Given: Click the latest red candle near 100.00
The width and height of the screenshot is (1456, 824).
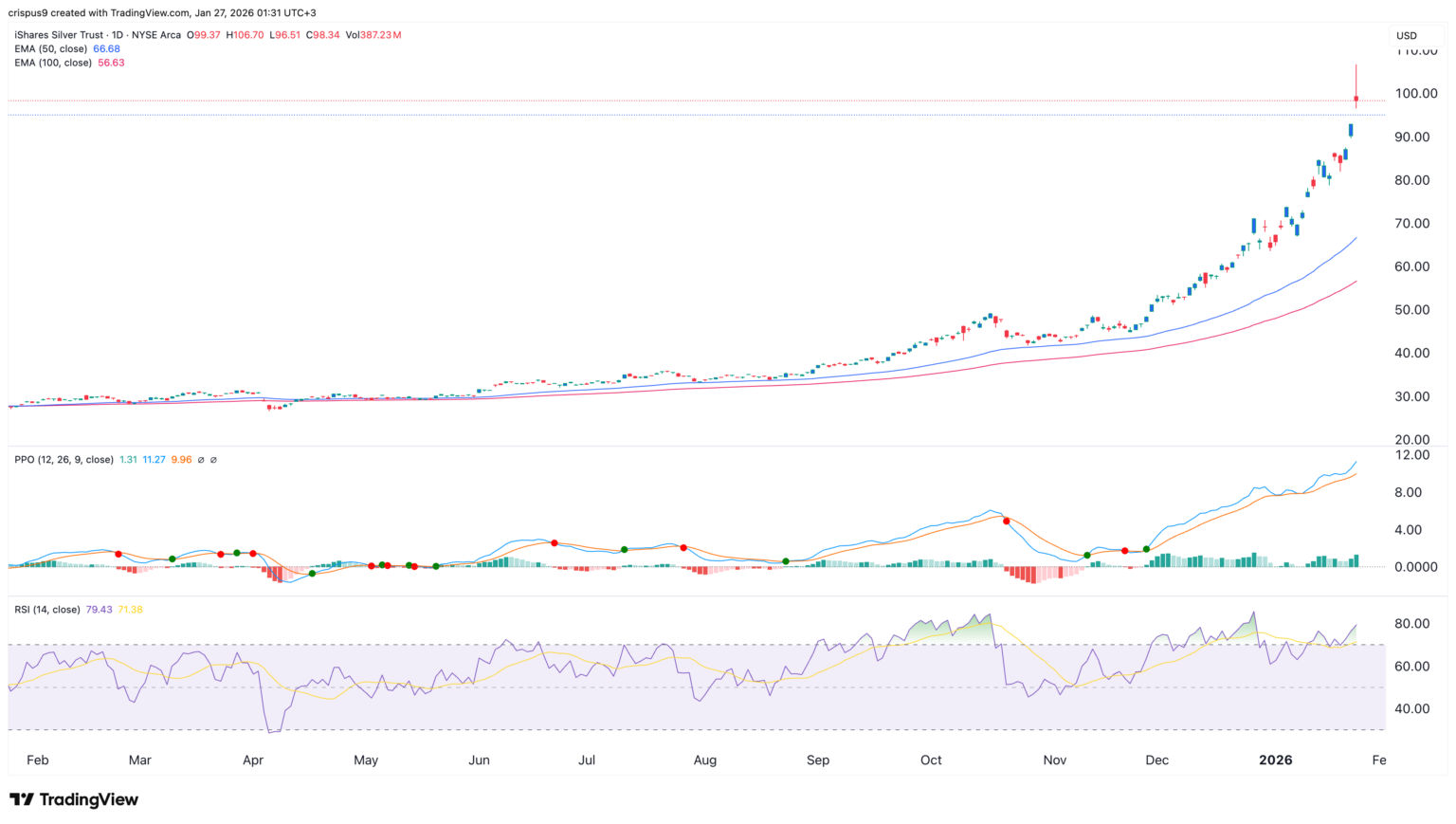Looking at the screenshot, I should [1356, 98].
